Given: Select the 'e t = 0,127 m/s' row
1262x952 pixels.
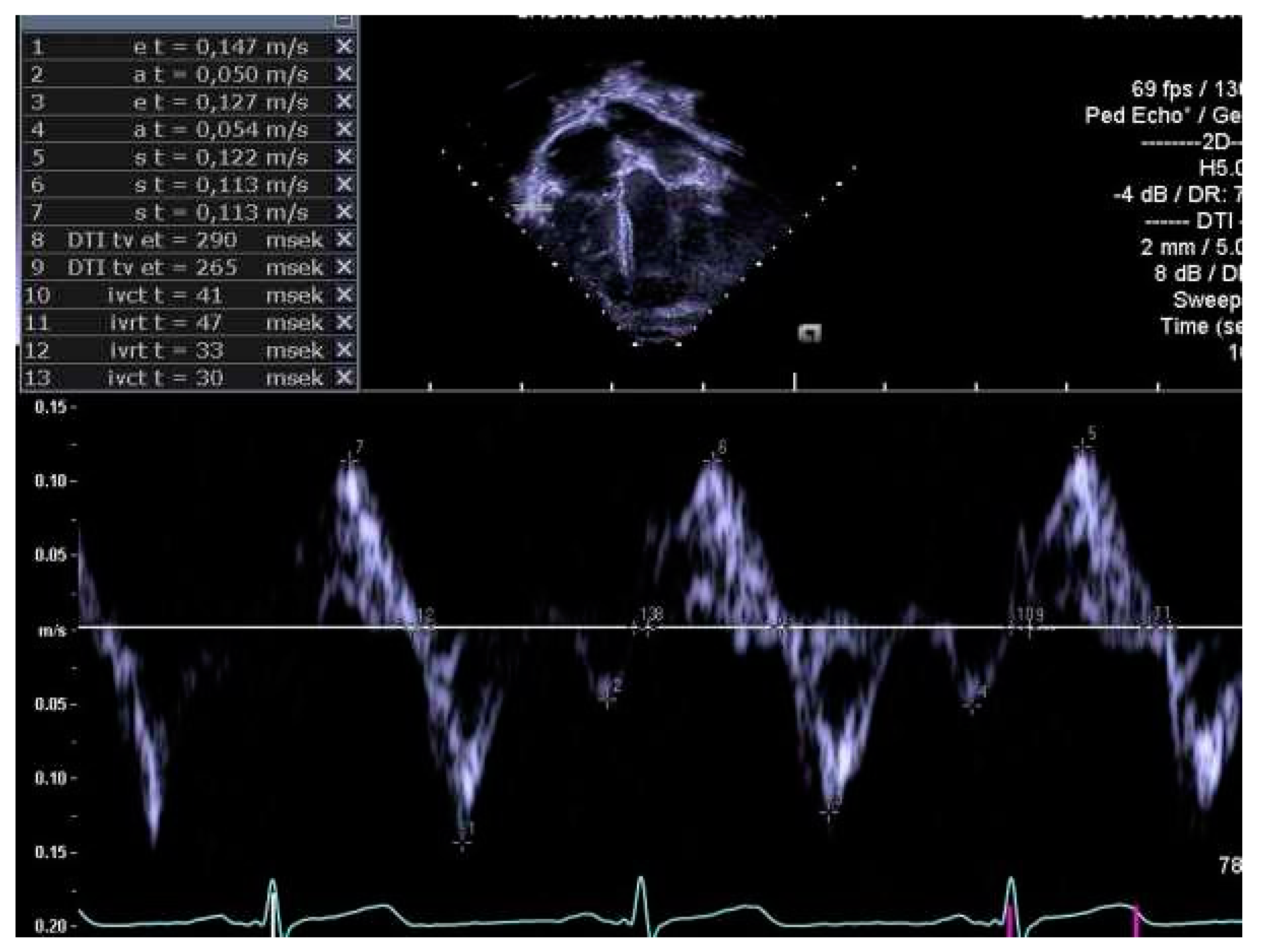Looking at the screenshot, I should (190, 101).
